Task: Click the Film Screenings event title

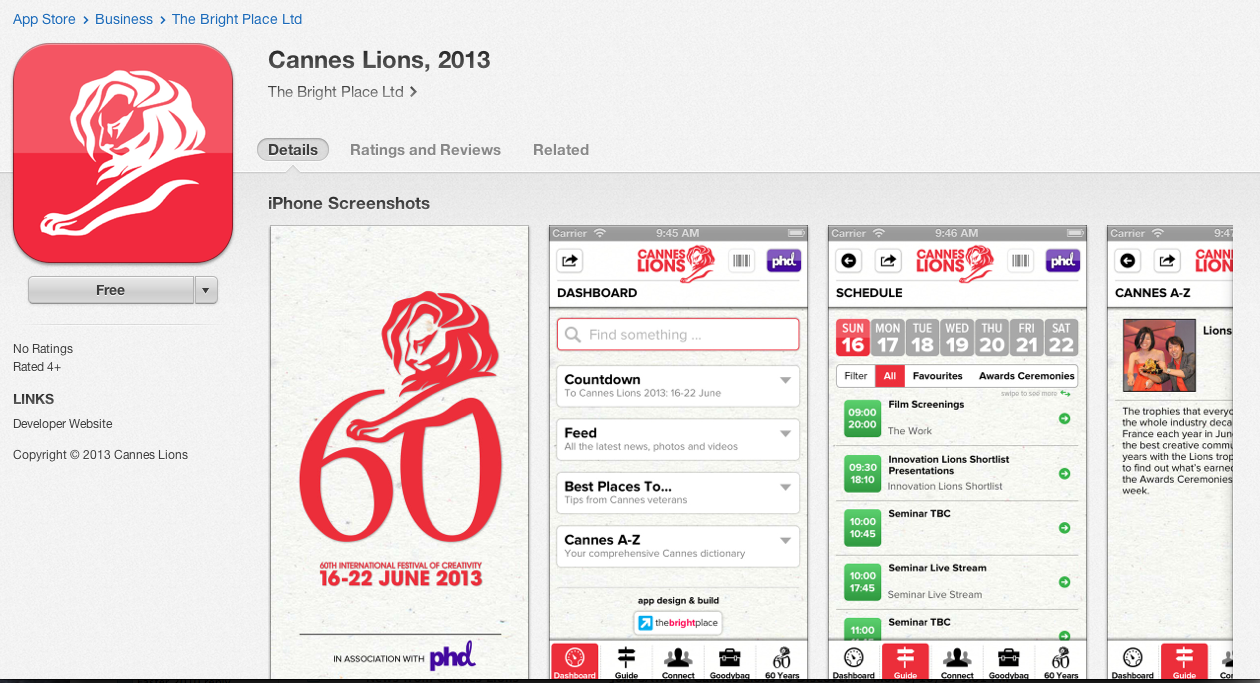Action: click(926, 405)
